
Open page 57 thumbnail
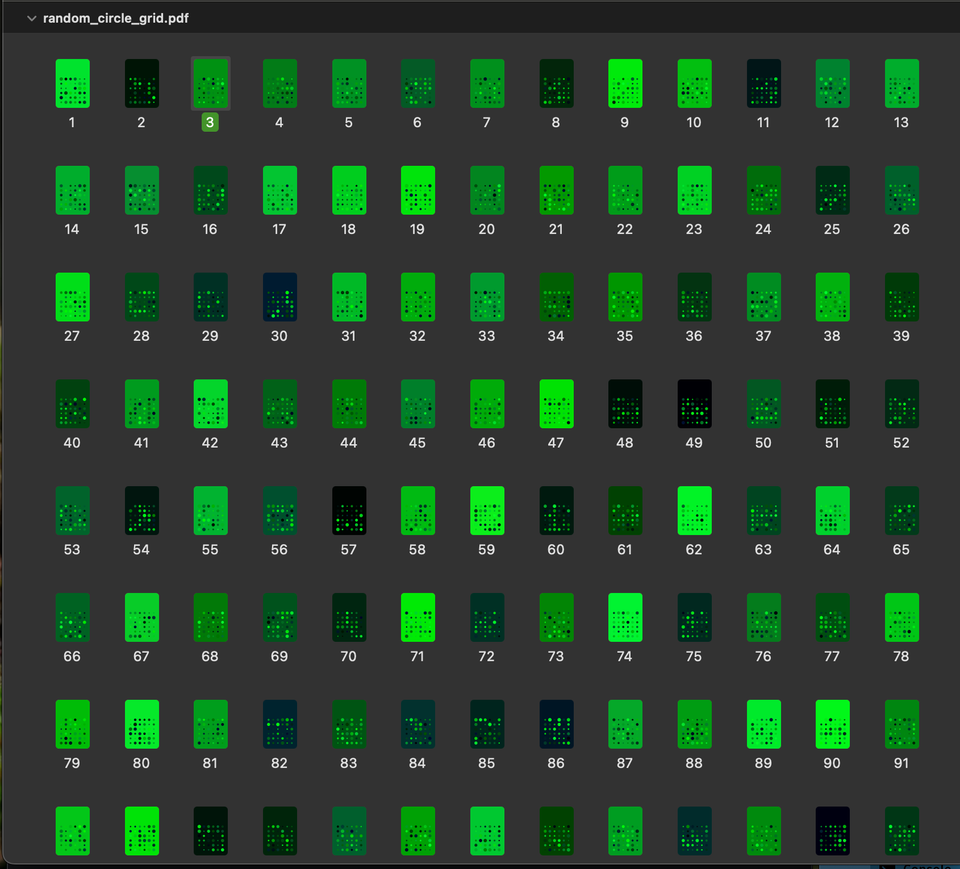click(x=348, y=511)
